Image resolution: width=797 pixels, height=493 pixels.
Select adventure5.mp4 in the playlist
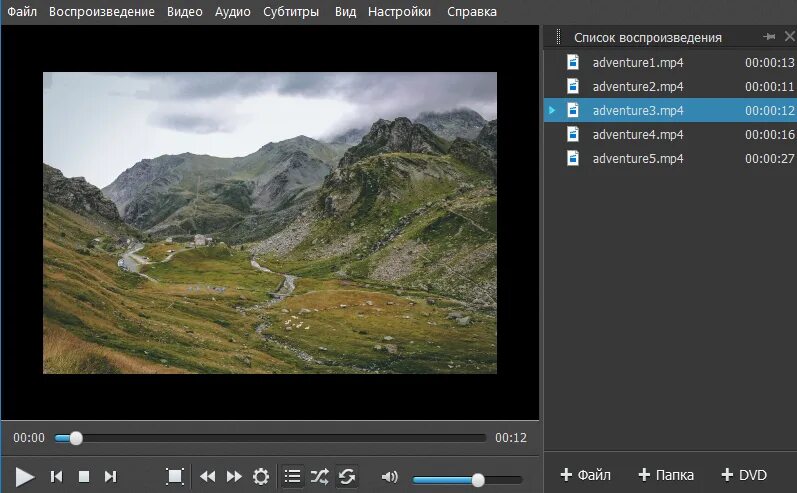click(x=670, y=158)
